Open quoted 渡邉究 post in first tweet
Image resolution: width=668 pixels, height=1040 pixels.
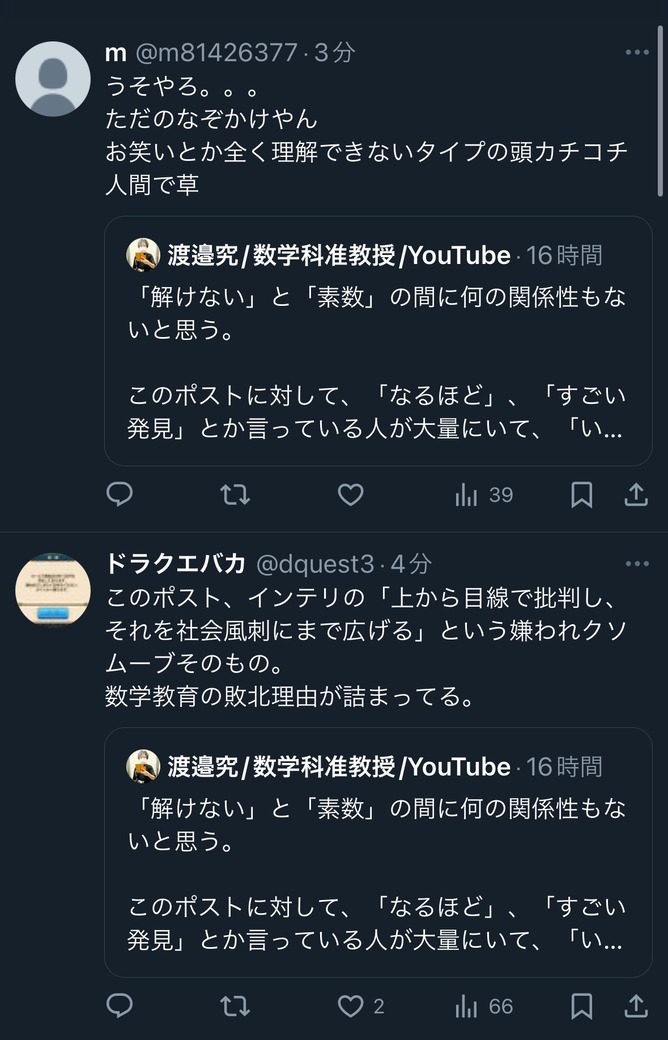(378, 341)
